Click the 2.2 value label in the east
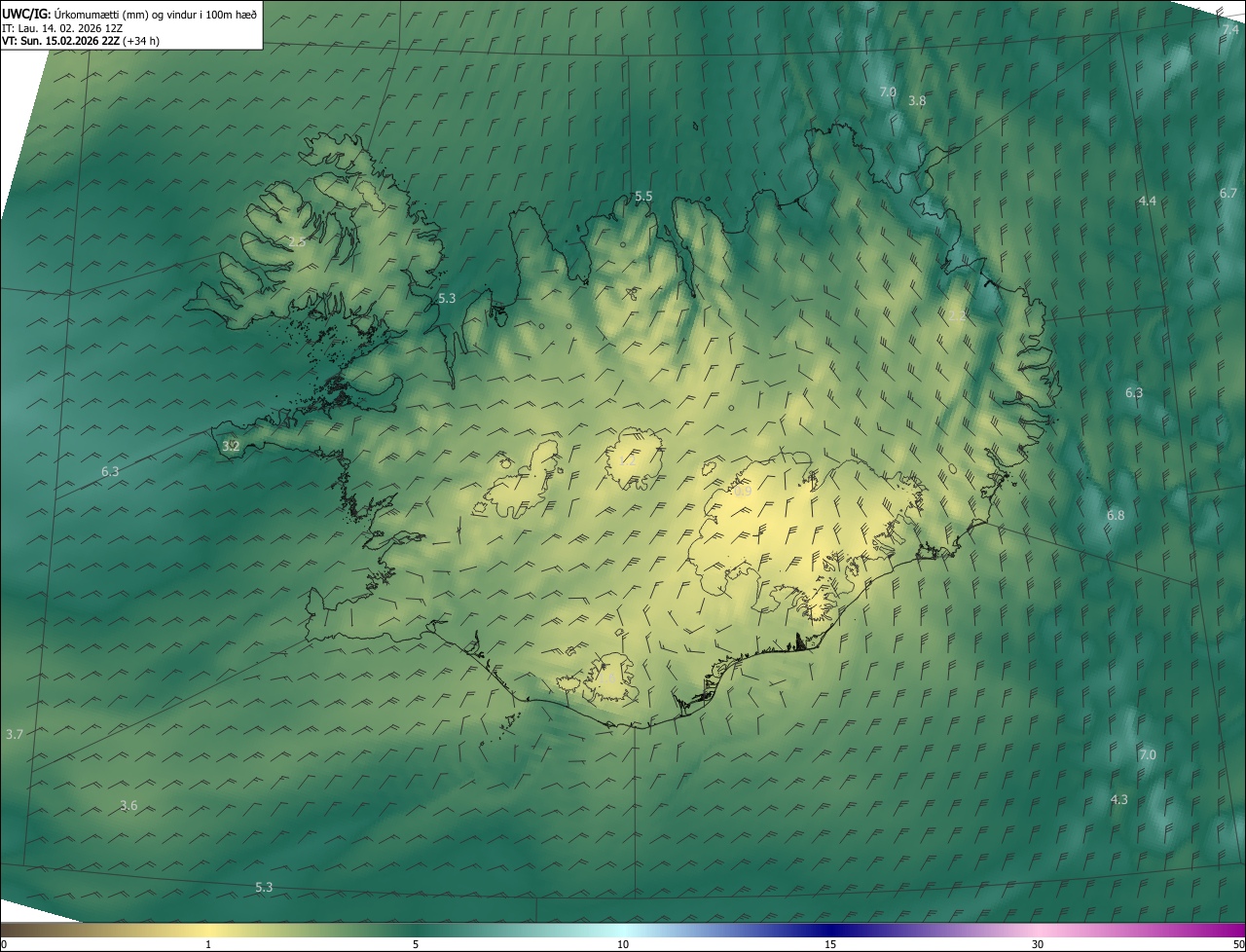 959,316
